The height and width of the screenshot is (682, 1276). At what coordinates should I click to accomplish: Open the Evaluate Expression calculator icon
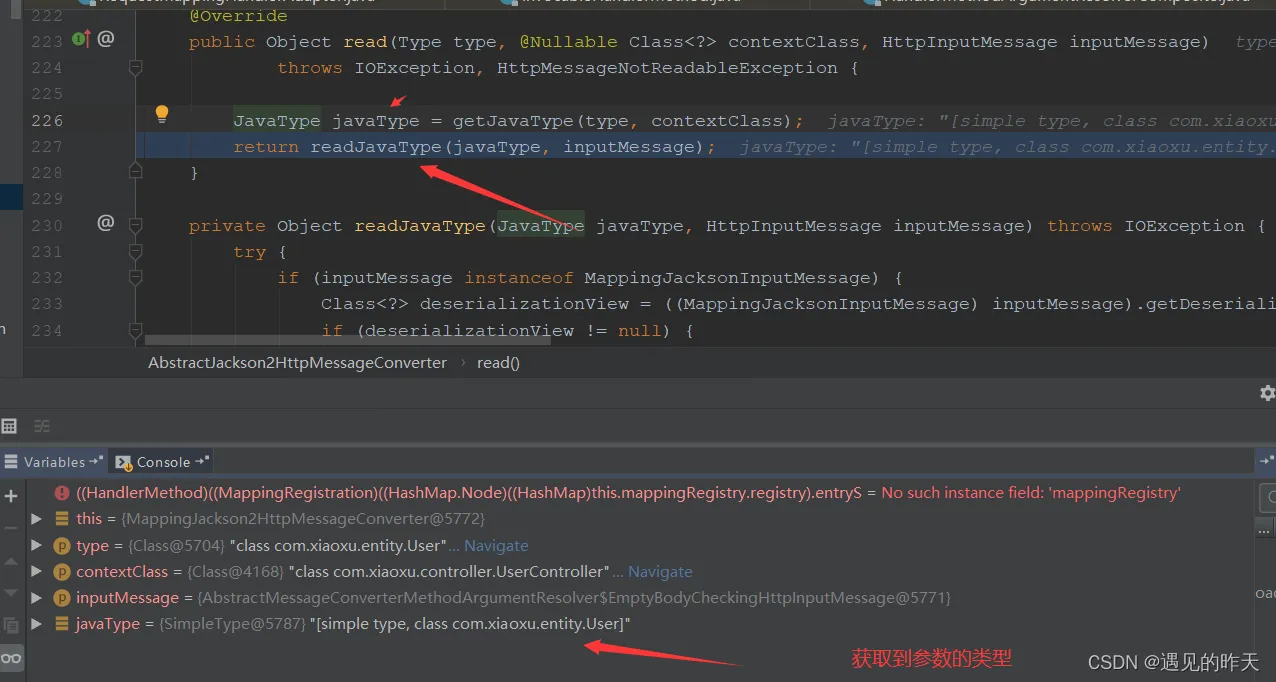click(x=9, y=426)
